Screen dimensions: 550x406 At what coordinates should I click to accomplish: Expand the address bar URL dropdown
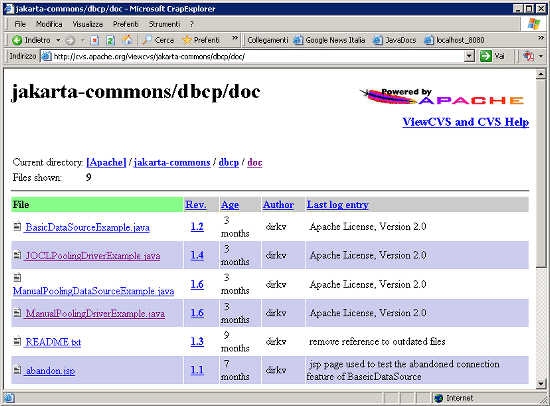pos(469,56)
